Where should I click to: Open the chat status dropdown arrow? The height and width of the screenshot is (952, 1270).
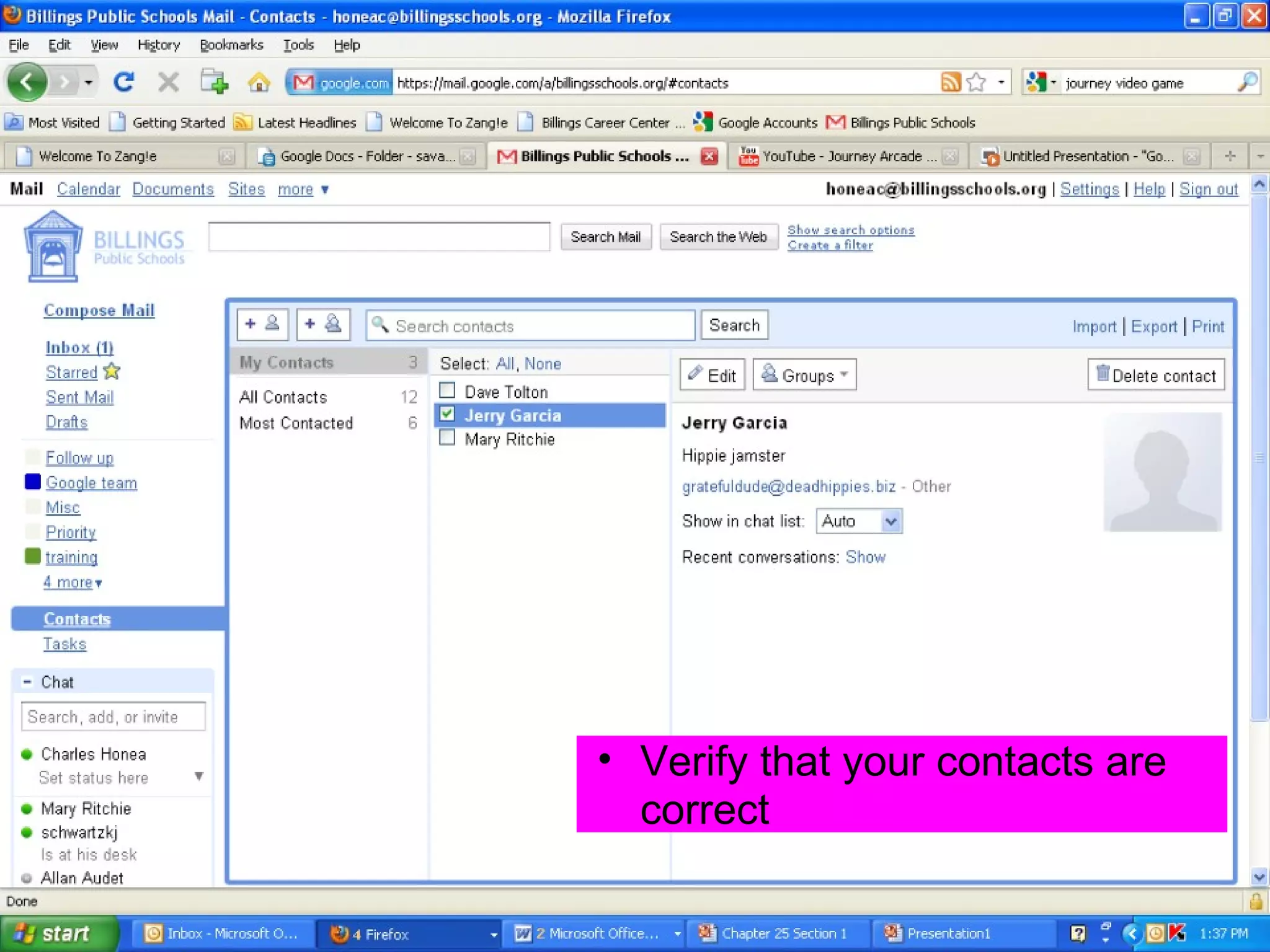click(199, 777)
